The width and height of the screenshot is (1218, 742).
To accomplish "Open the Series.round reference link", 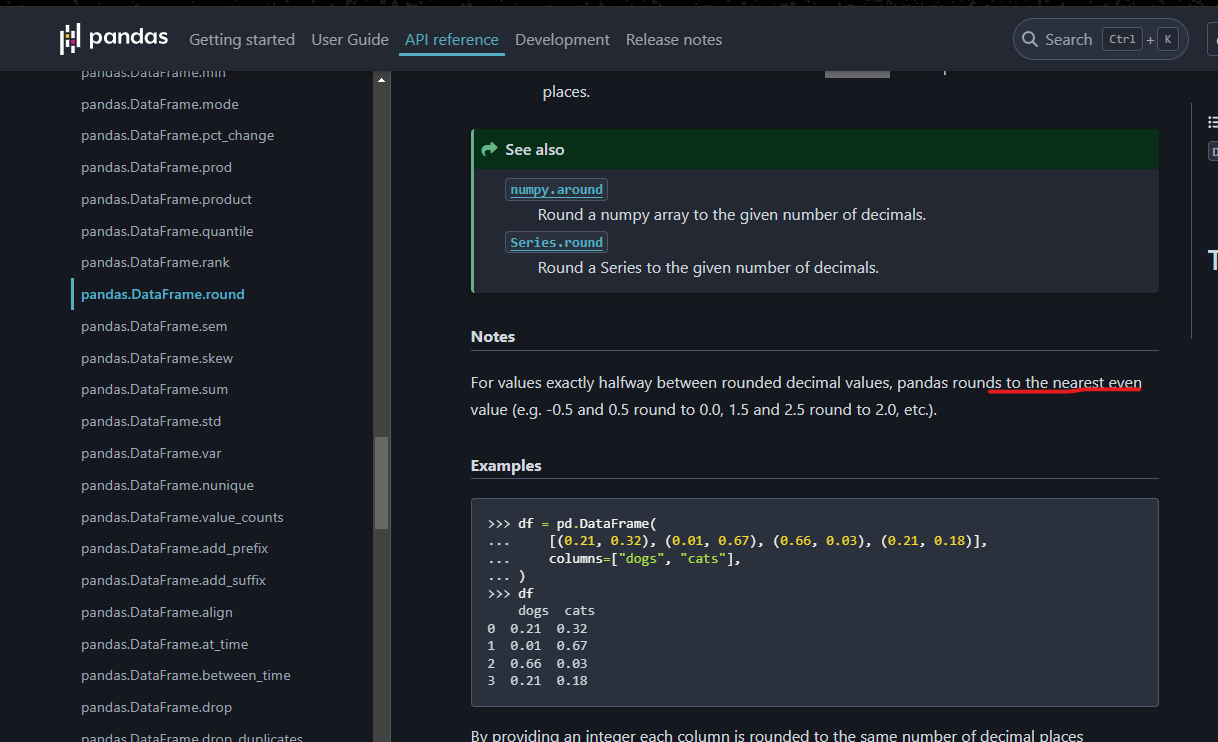I will coord(556,243).
